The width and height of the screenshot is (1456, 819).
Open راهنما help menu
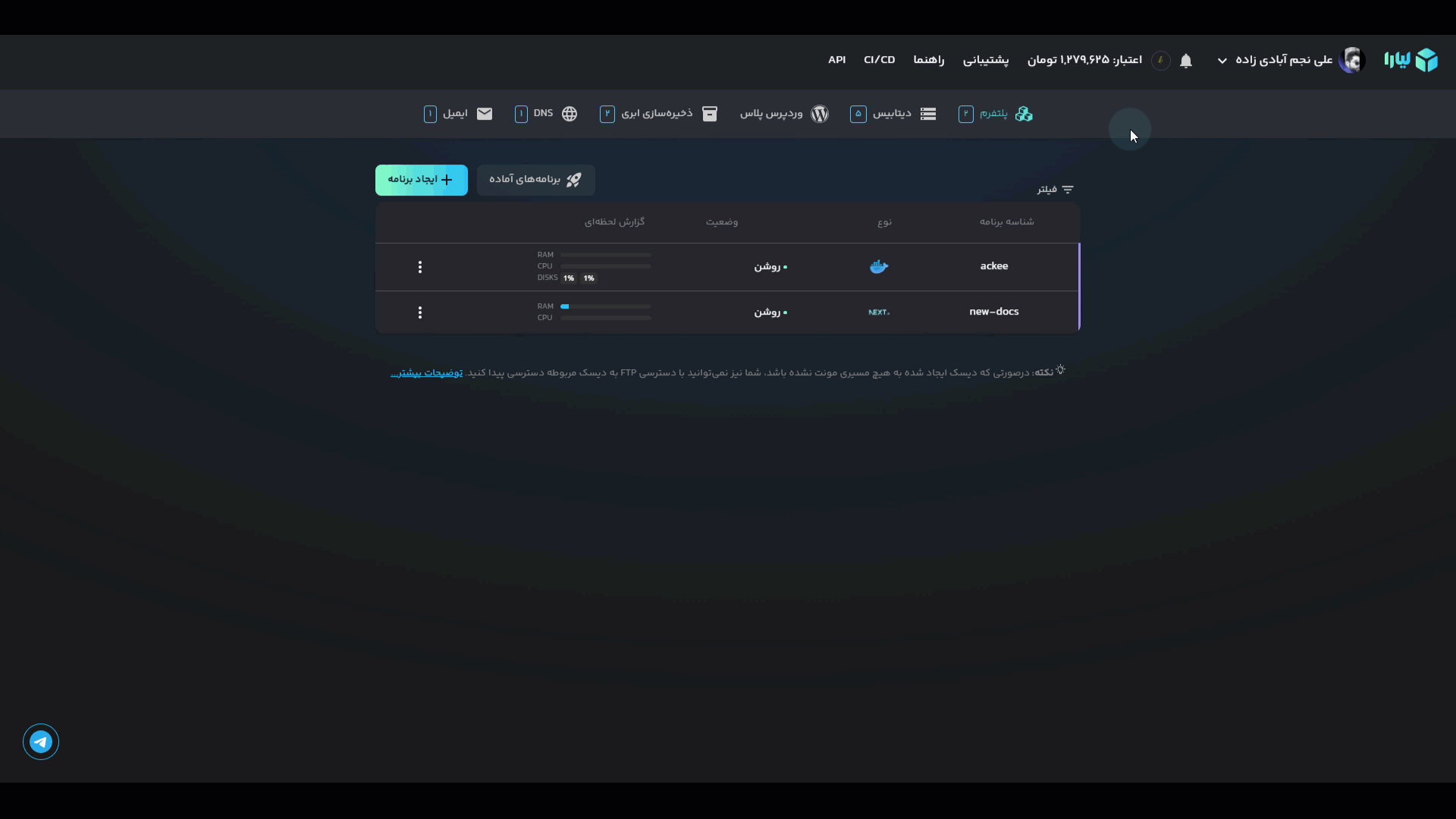(x=929, y=60)
